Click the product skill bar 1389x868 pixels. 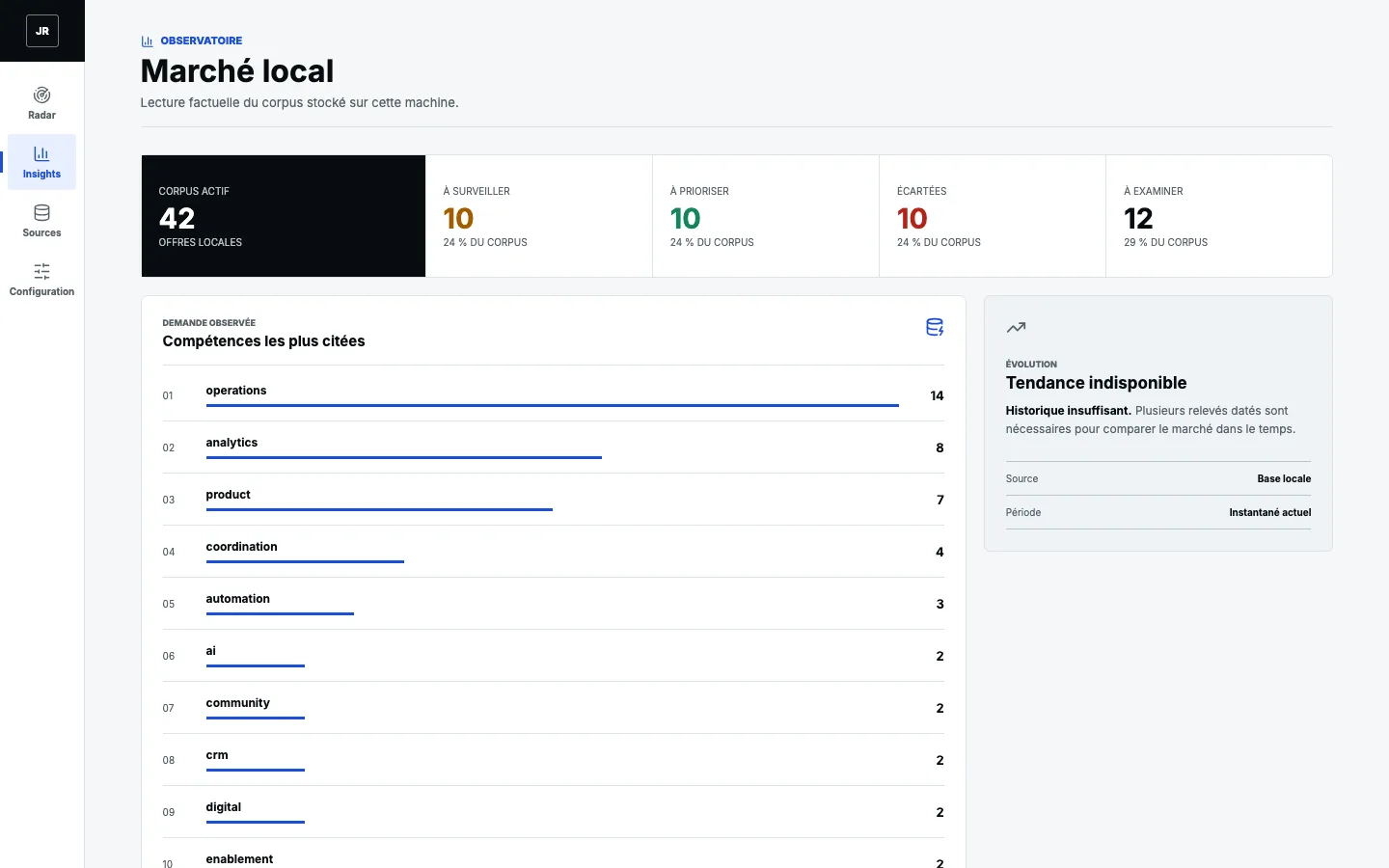pyautogui.click(x=379, y=510)
